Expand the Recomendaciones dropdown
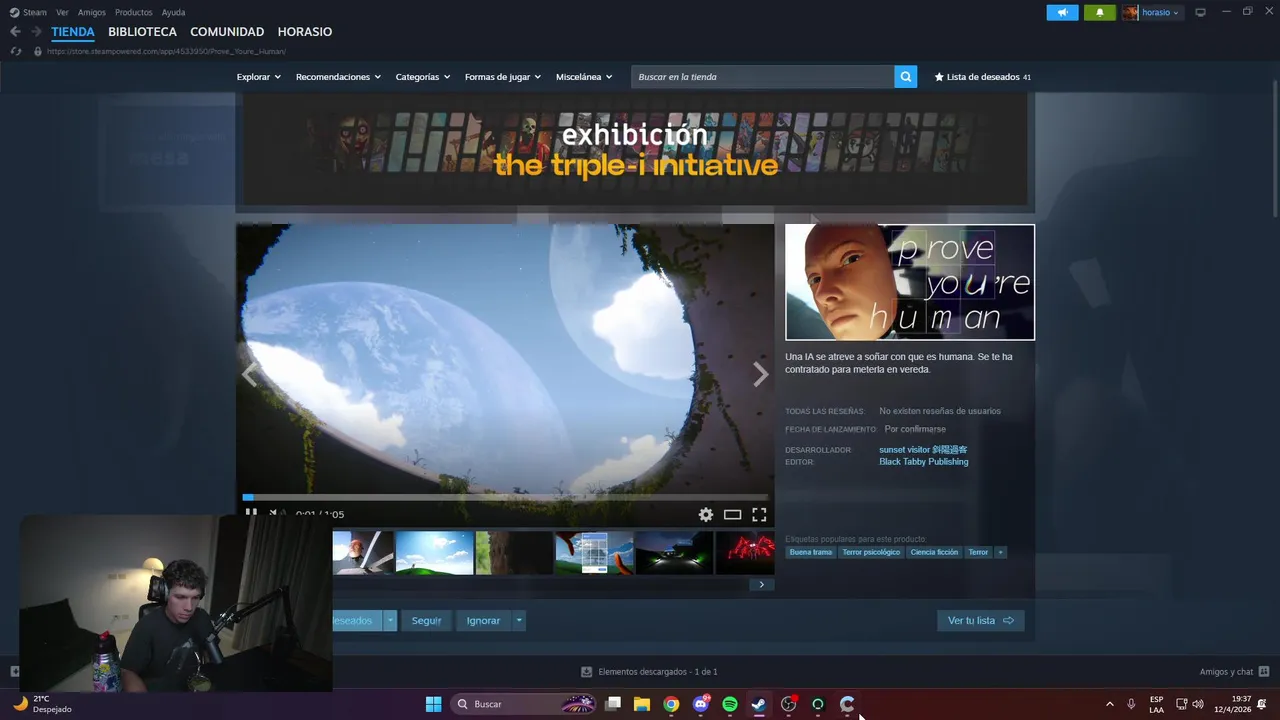 click(x=338, y=77)
